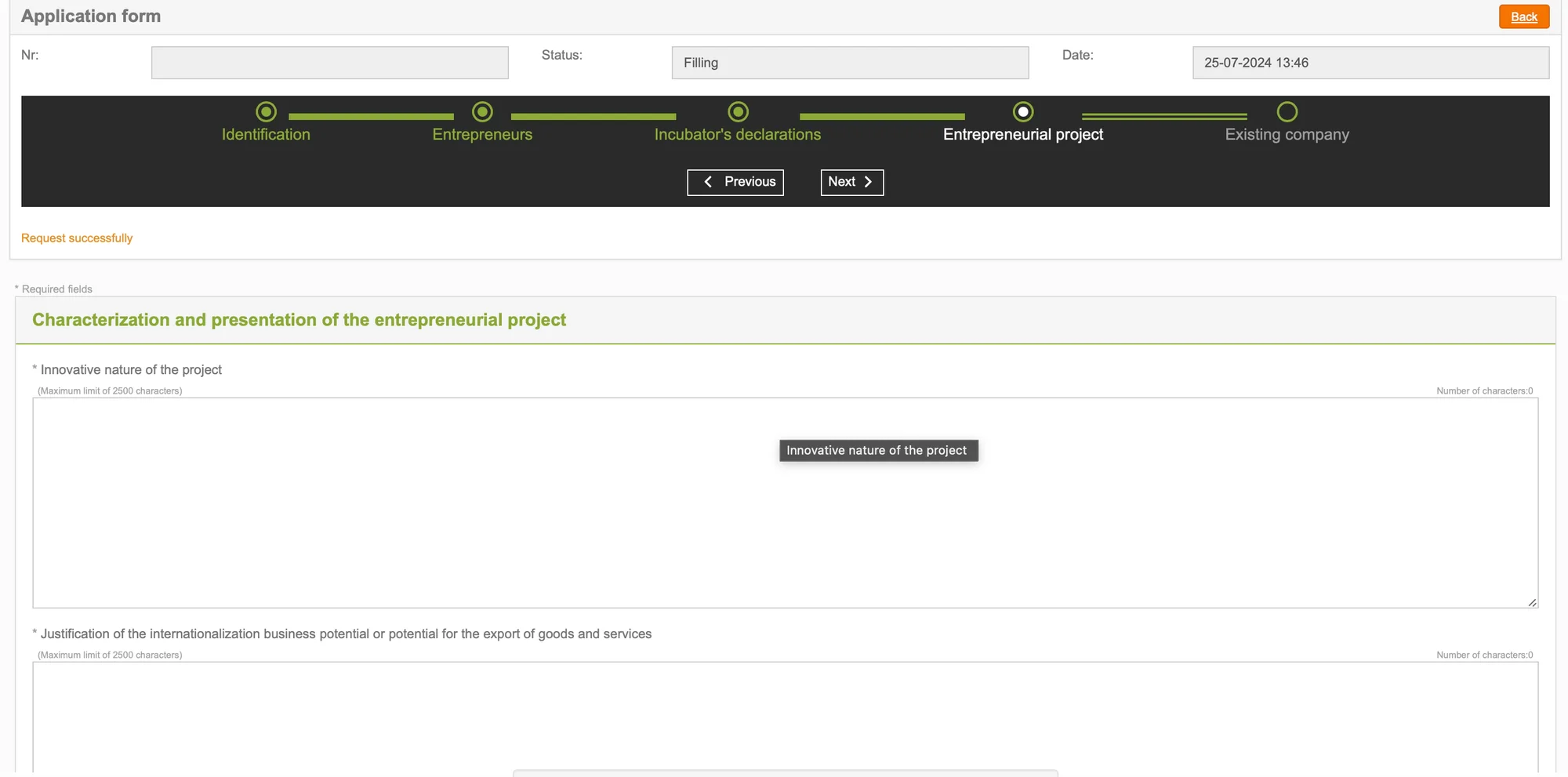Click the 'Request successfully' message
Image resolution: width=1568 pixels, height=777 pixels.
click(77, 238)
